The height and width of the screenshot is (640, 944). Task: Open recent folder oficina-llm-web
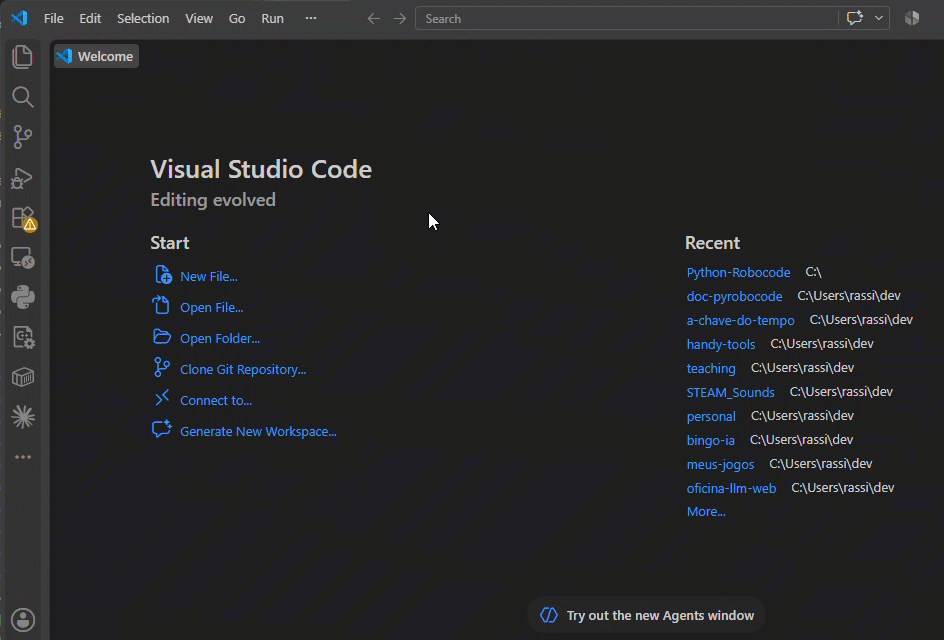(x=731, y=488)
